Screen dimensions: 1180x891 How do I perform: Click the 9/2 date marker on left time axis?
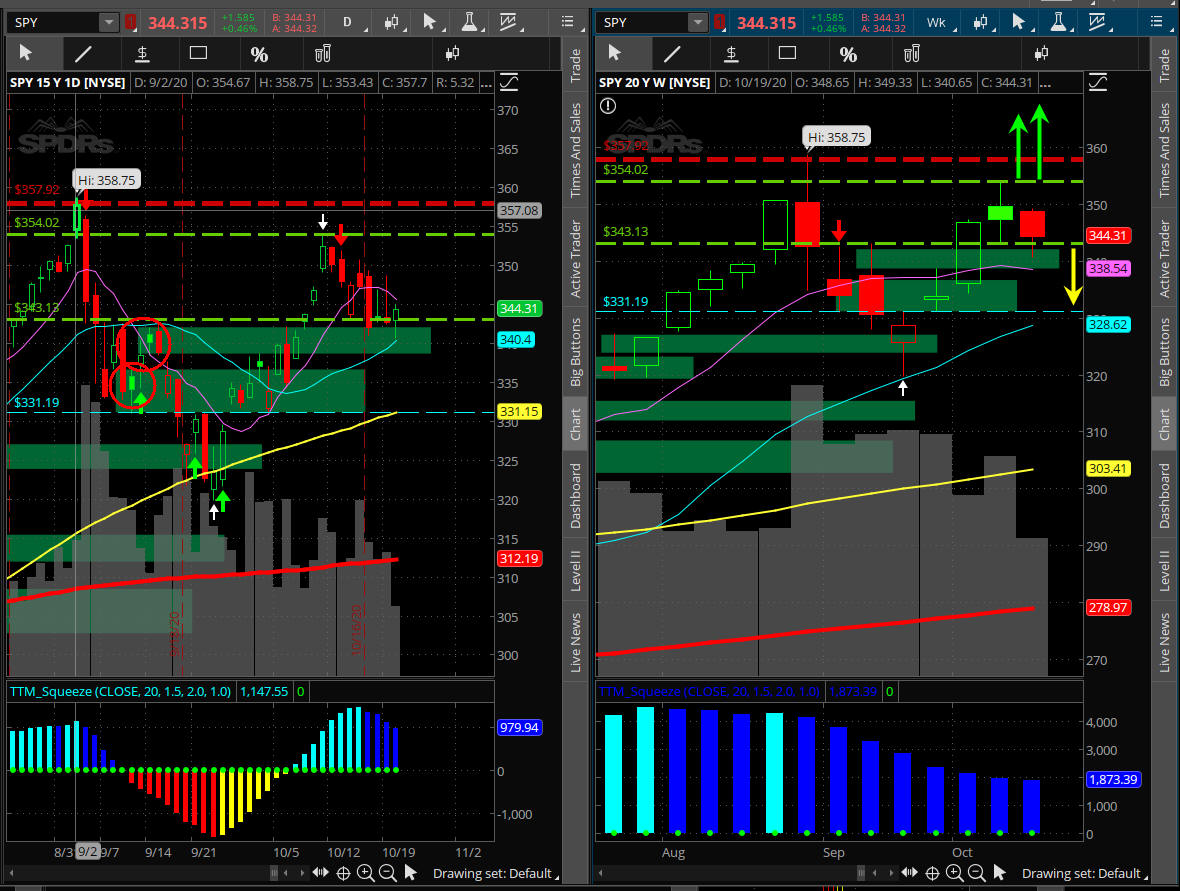(x=87, y=852)
